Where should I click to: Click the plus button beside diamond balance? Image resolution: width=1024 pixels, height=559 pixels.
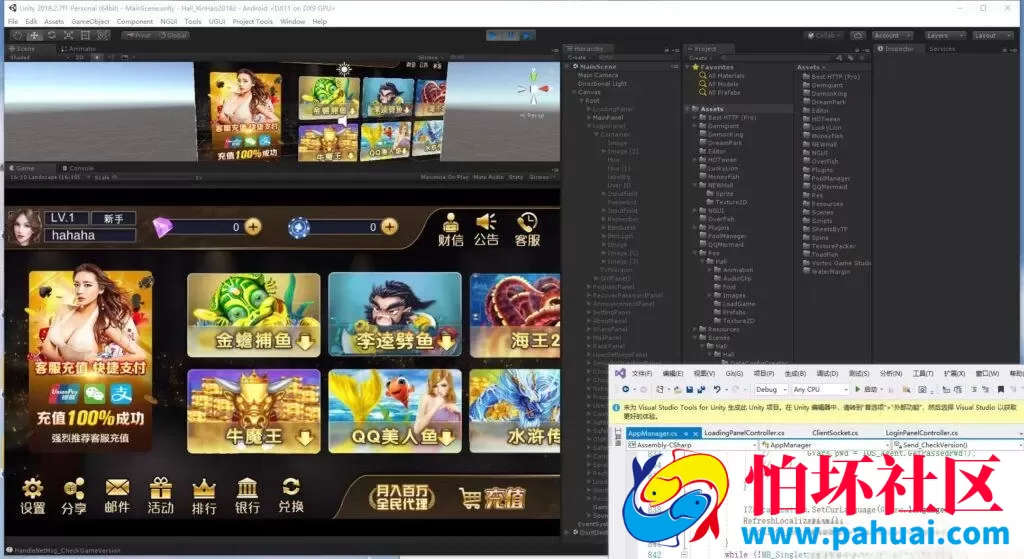pyautogui.click(x=253, y=227)
